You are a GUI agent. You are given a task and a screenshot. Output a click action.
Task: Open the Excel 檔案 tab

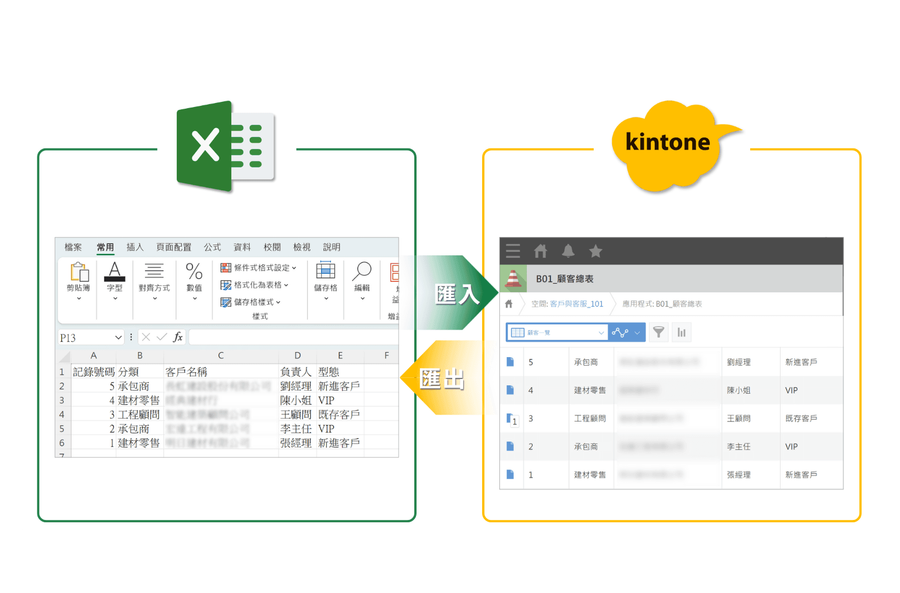(x=73, y=247)
